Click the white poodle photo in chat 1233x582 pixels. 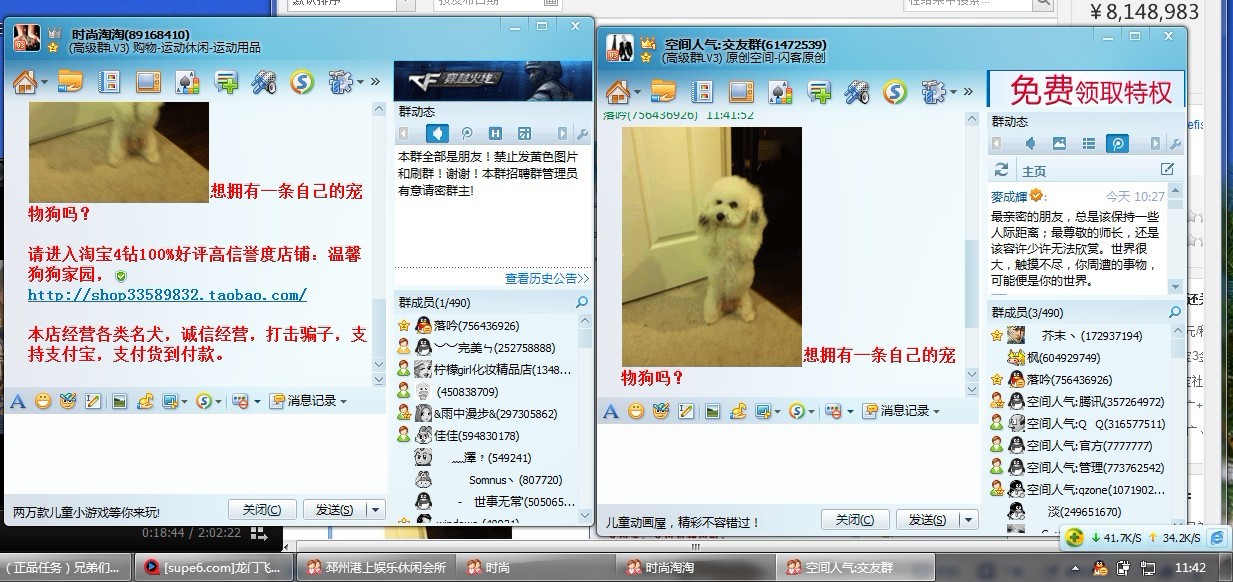pos(713,245)
